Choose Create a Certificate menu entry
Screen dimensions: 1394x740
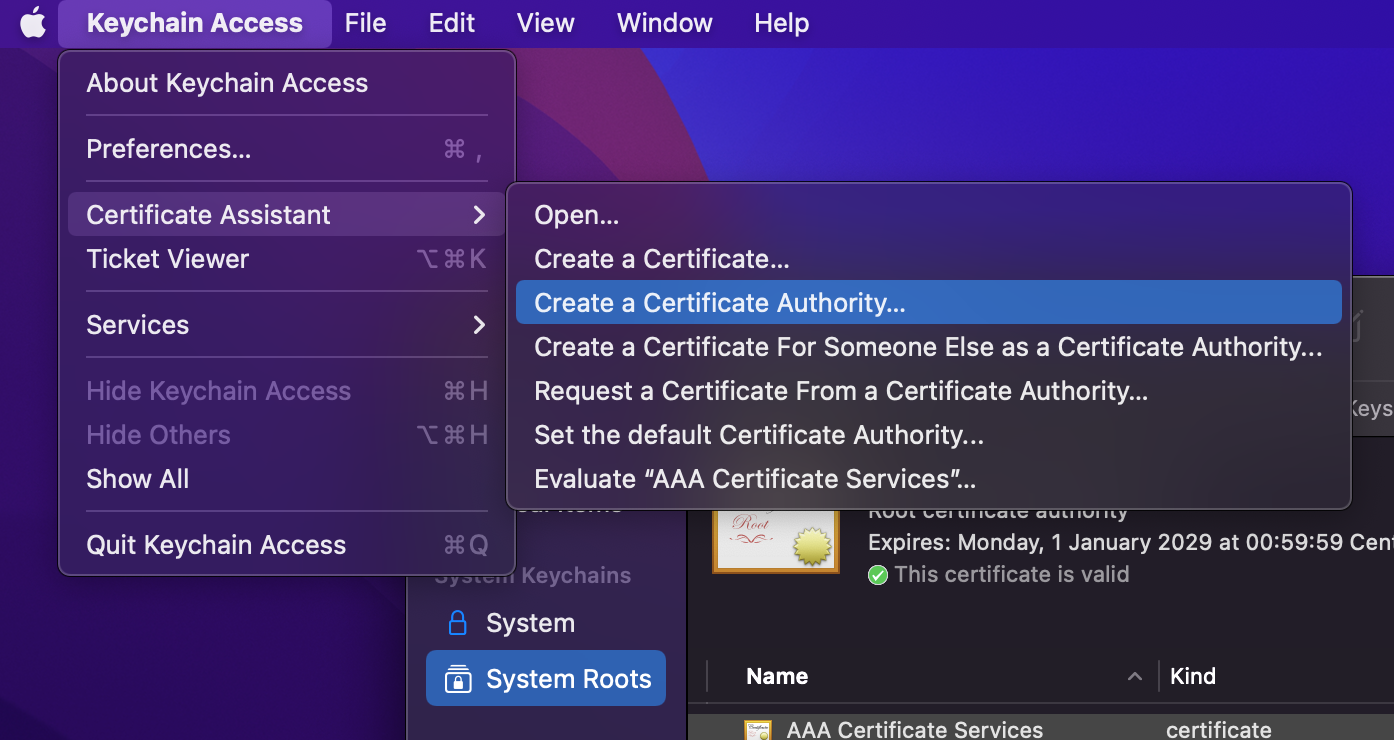pyautogui.click(x=661, y=259)
